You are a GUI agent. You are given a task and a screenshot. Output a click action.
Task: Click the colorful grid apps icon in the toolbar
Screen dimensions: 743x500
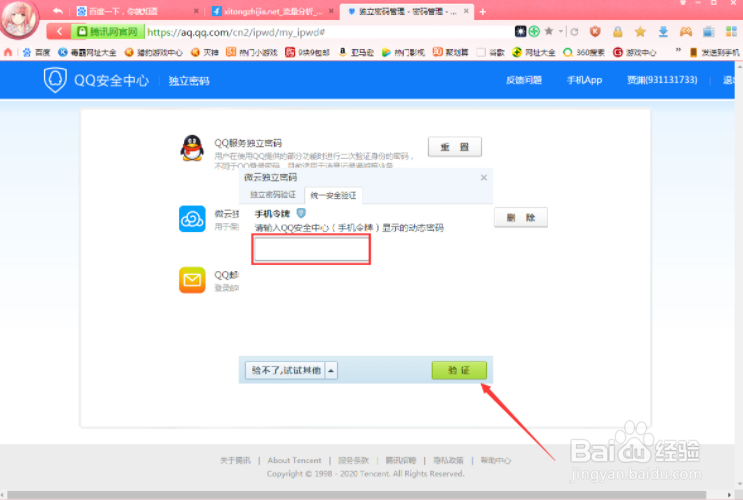(731, 32)
